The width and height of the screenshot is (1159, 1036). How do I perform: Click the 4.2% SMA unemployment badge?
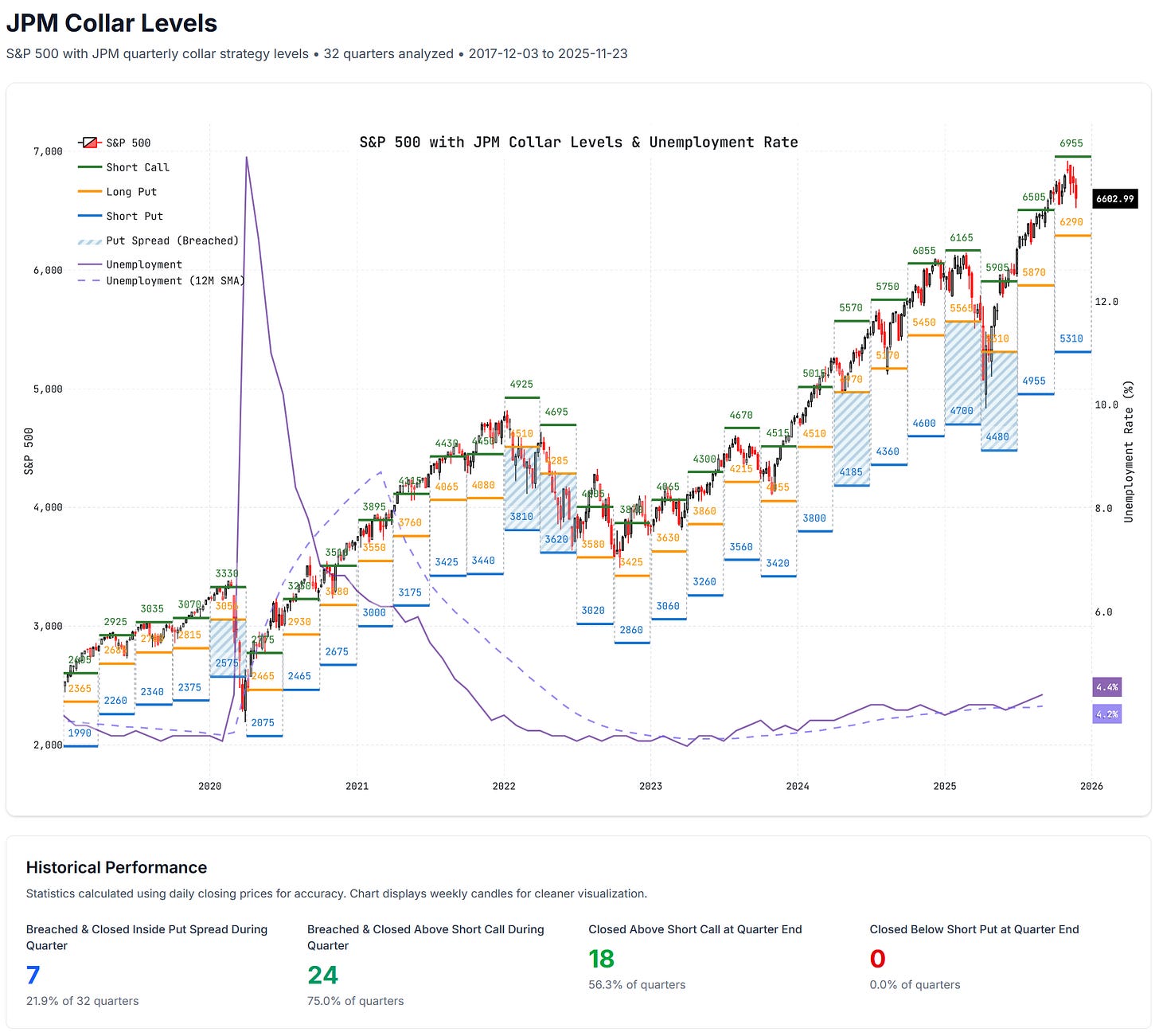tap(1106, 714)
